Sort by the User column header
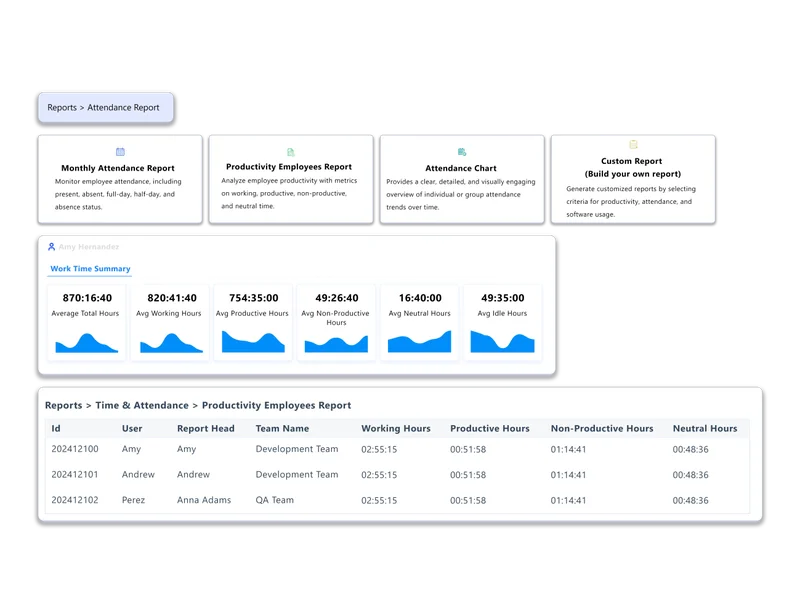800x613 pixels. [x=132, y=428]
